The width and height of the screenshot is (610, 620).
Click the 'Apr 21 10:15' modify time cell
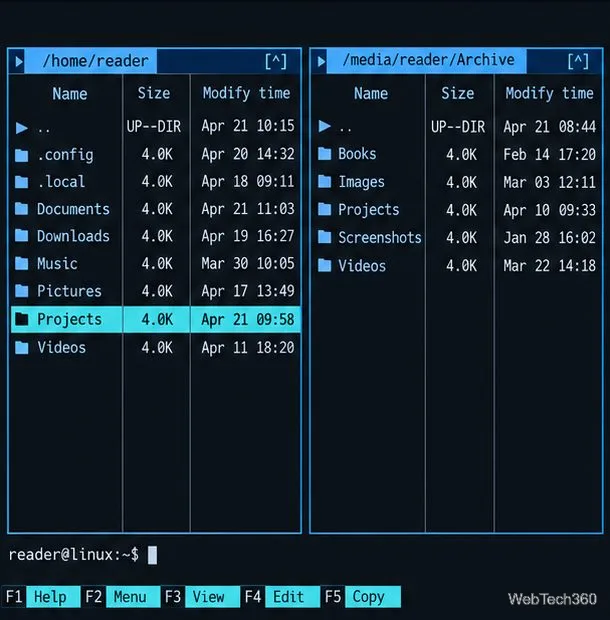point(247,126)
